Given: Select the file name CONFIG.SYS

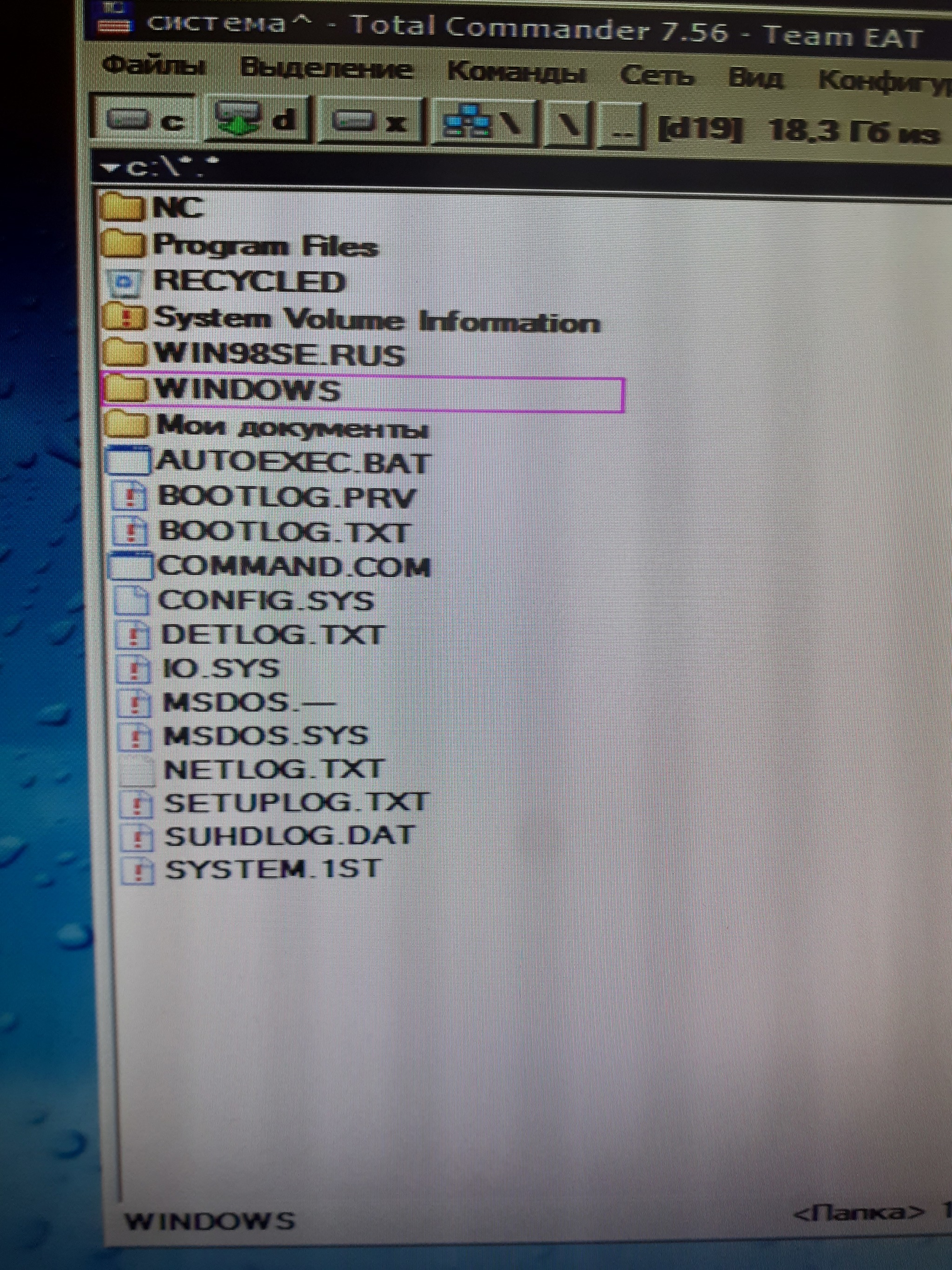Looking at the screenshot, I should point(267,600).
